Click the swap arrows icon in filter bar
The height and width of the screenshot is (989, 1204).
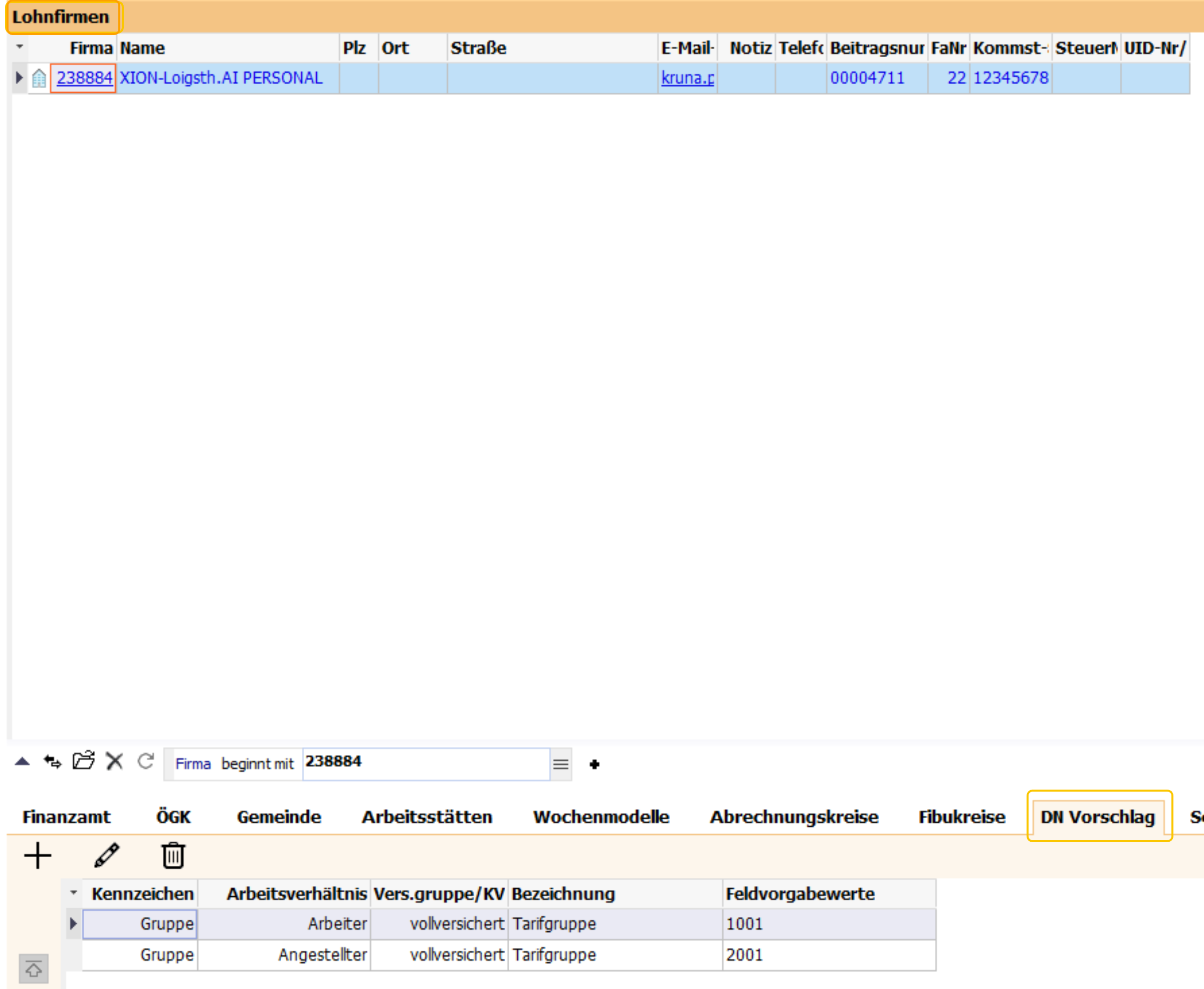coord(53,761)
